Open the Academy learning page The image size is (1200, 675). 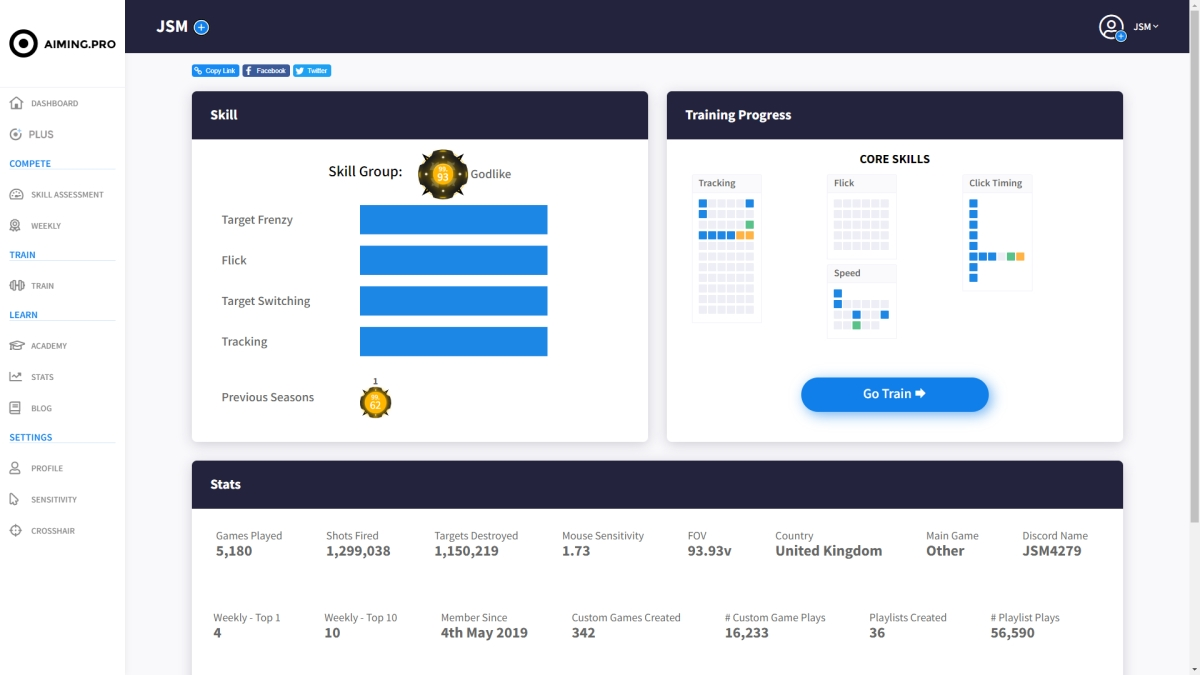[48, 346]
